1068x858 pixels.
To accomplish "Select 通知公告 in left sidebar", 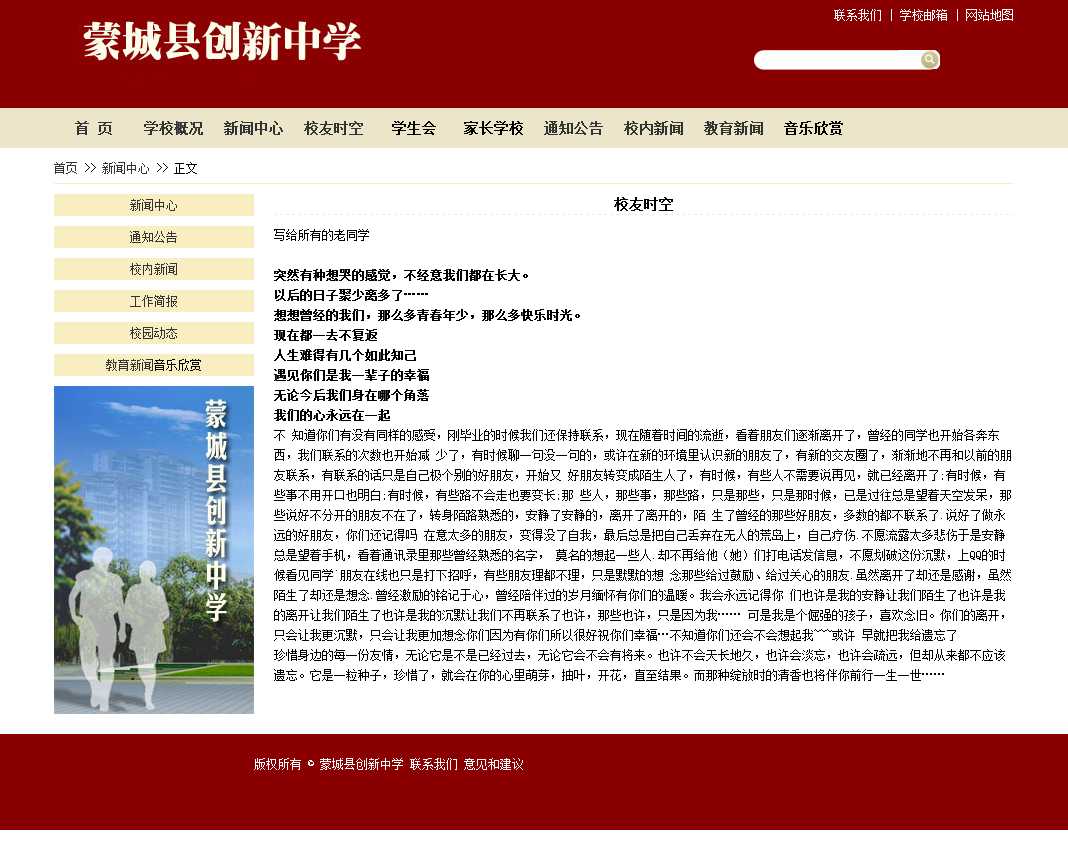I will point(153,238).
